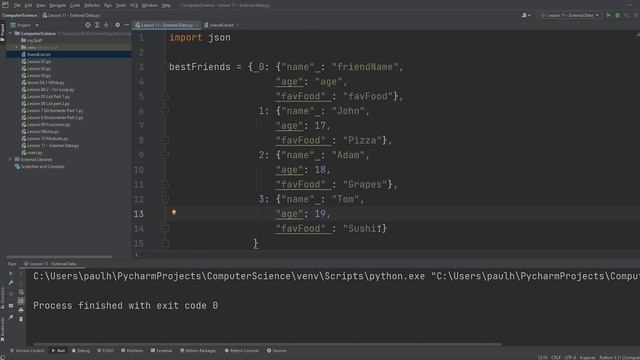Collapse the ComputerScience root folder
Image resolution: width=640 pixels, height=360 pixels.
pyautogui.click(x=11, y=33)
